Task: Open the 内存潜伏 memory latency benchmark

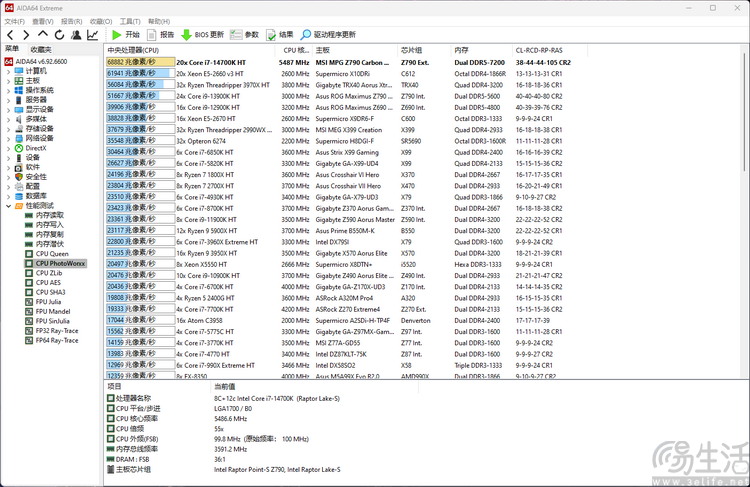Action: [x=44, y=244]
